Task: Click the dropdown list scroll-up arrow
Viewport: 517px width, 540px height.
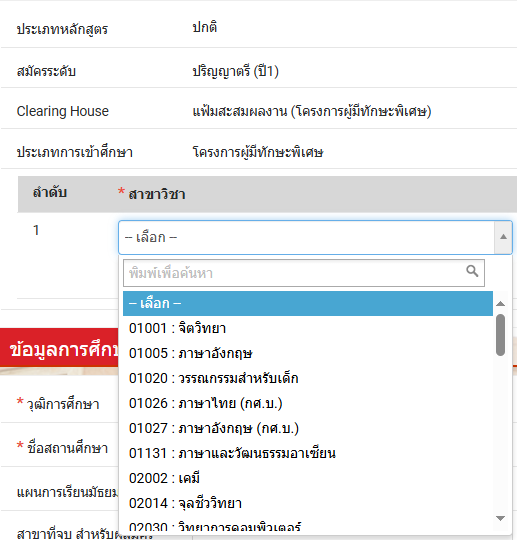Action: 500,303
